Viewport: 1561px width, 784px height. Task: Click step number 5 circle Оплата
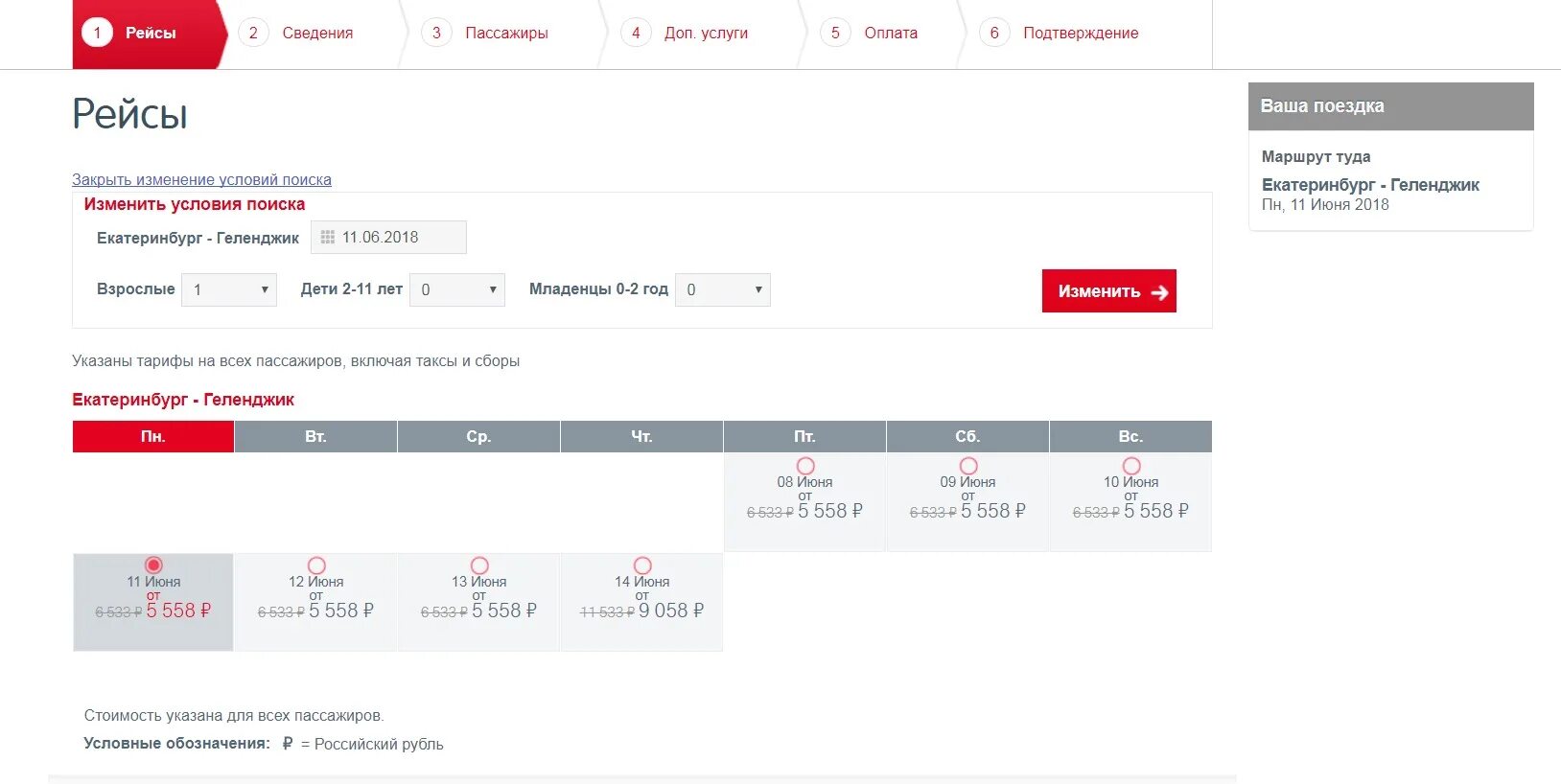click(x=835, y=33)
